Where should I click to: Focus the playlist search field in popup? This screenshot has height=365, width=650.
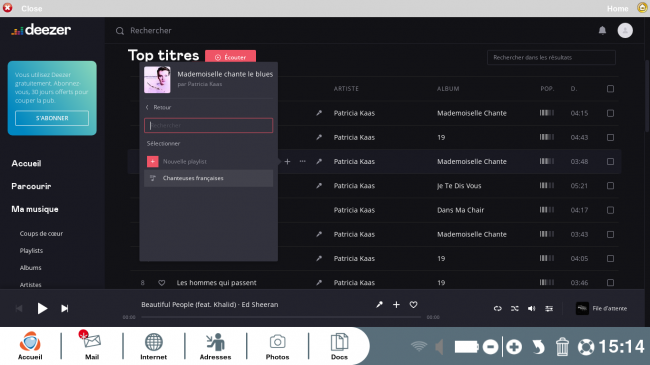pos(209,125)
